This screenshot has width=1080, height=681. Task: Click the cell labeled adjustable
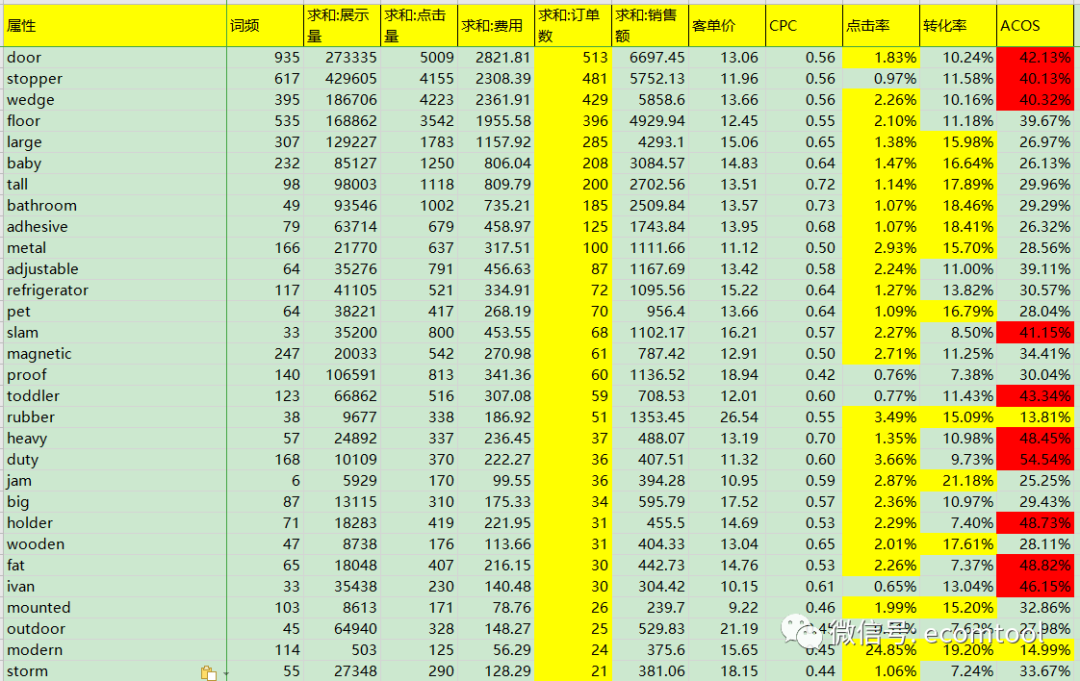pos(114,269)
